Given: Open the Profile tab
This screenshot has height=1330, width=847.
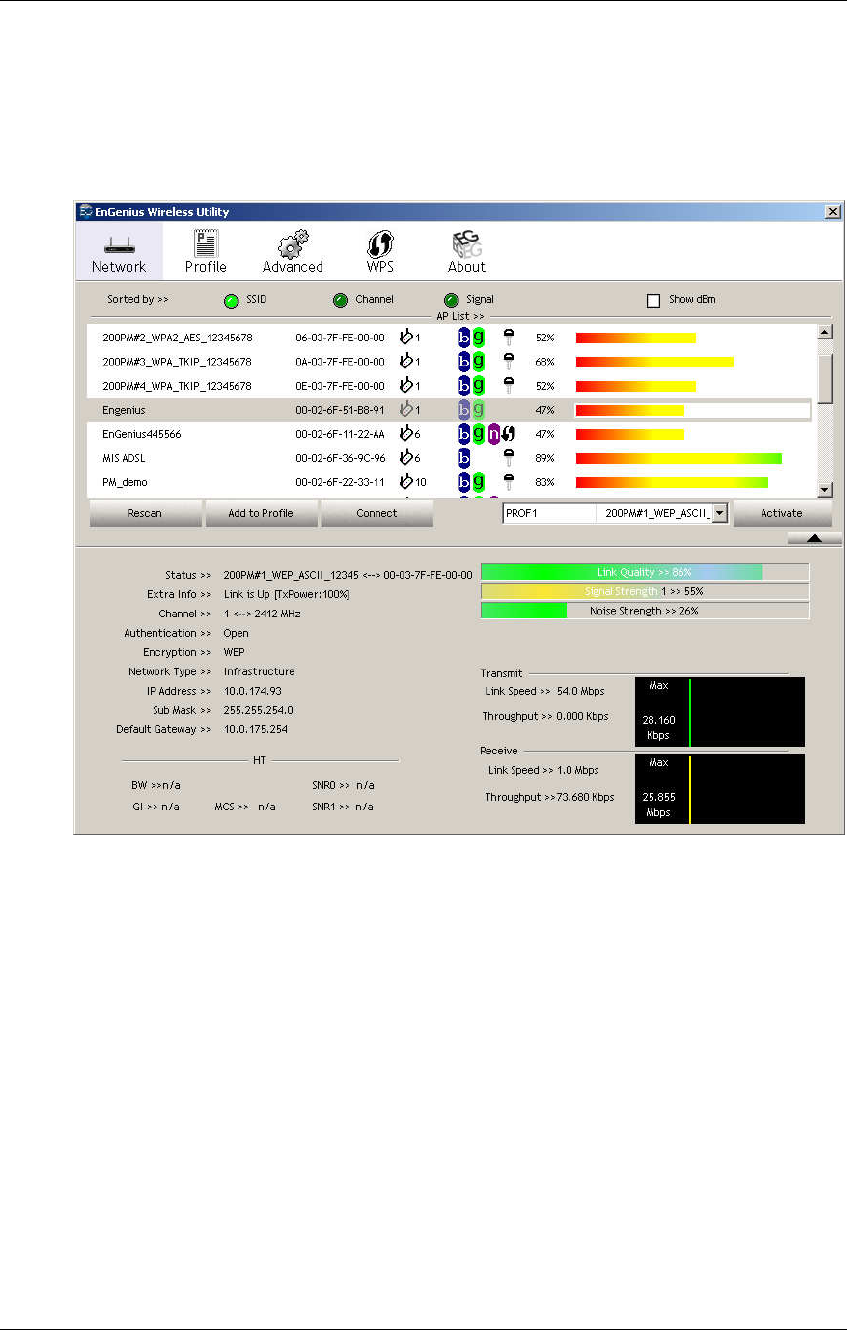Looking at the screenshot, I should [205, 251].
